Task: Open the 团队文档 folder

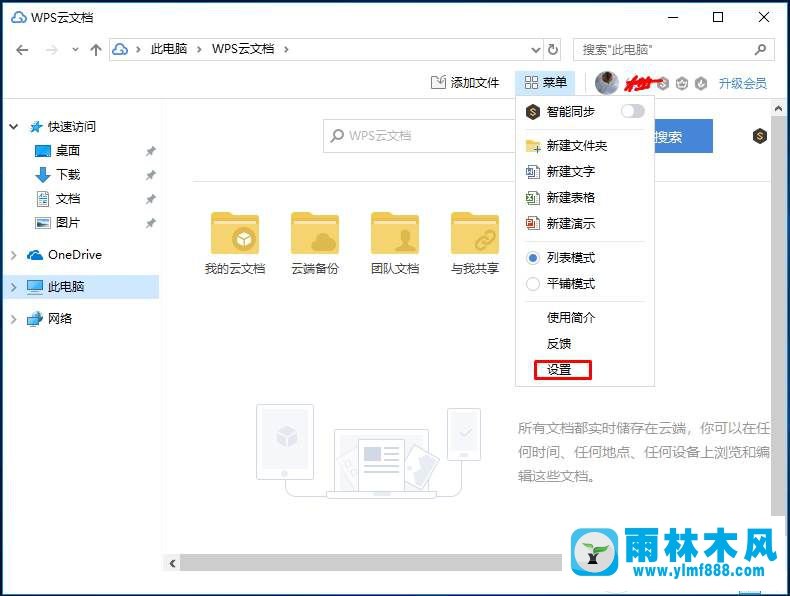Action: [395, 244]
